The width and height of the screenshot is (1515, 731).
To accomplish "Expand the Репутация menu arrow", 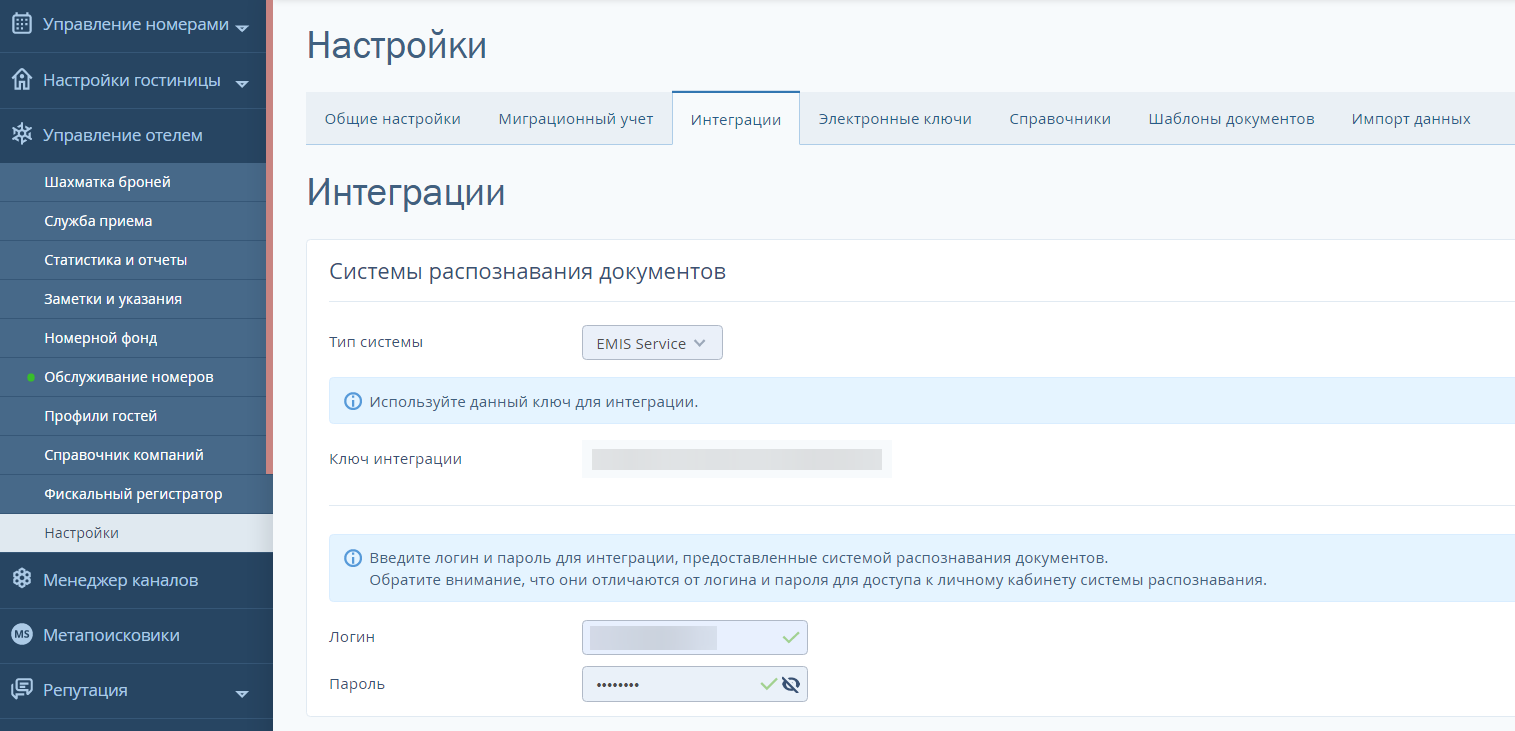I will coord(241,693).
